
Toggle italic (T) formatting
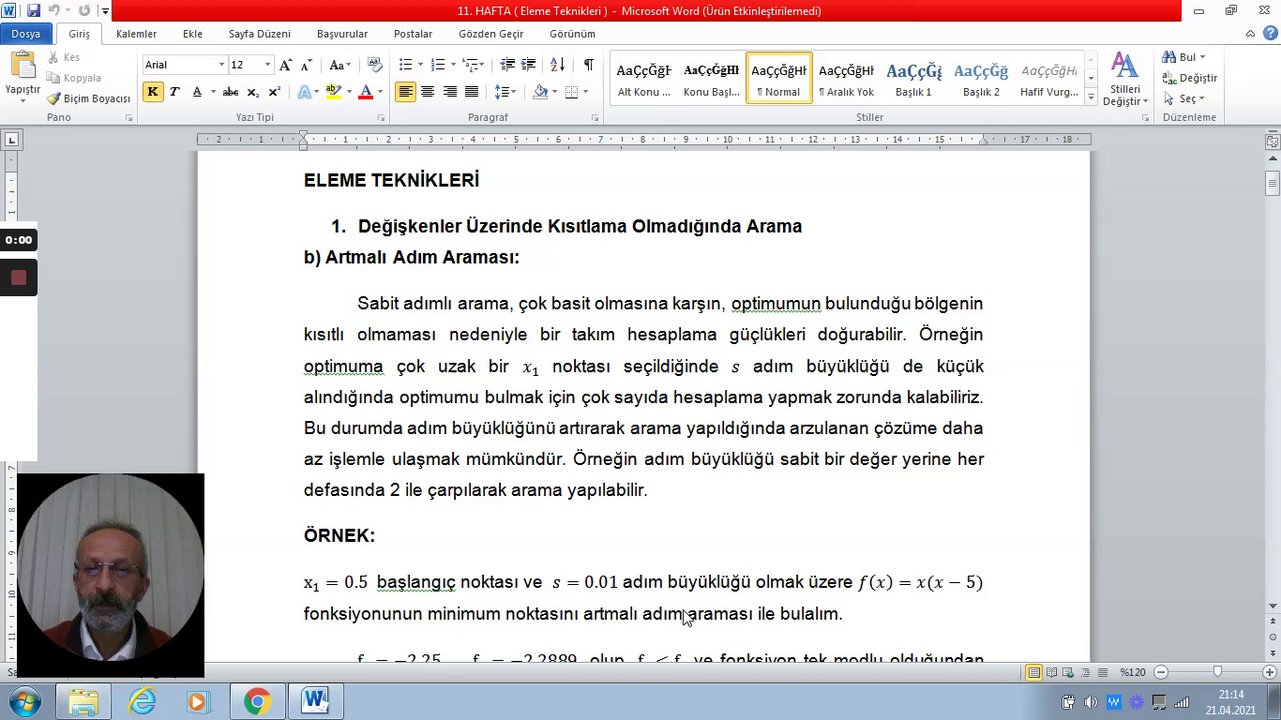pyautogui.click(x=174, y=92)
